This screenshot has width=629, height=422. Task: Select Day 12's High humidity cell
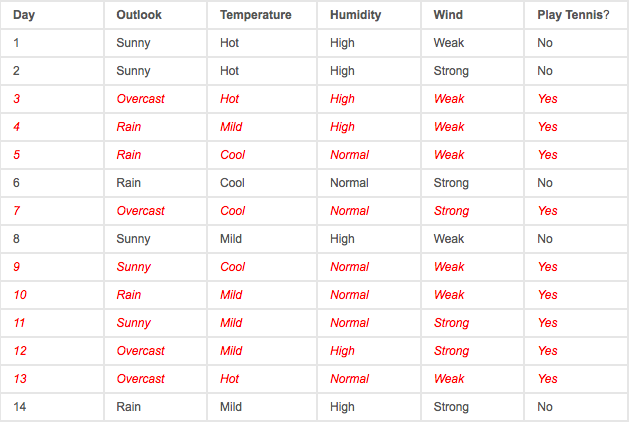pyautogui.click(x=369, y=351)
